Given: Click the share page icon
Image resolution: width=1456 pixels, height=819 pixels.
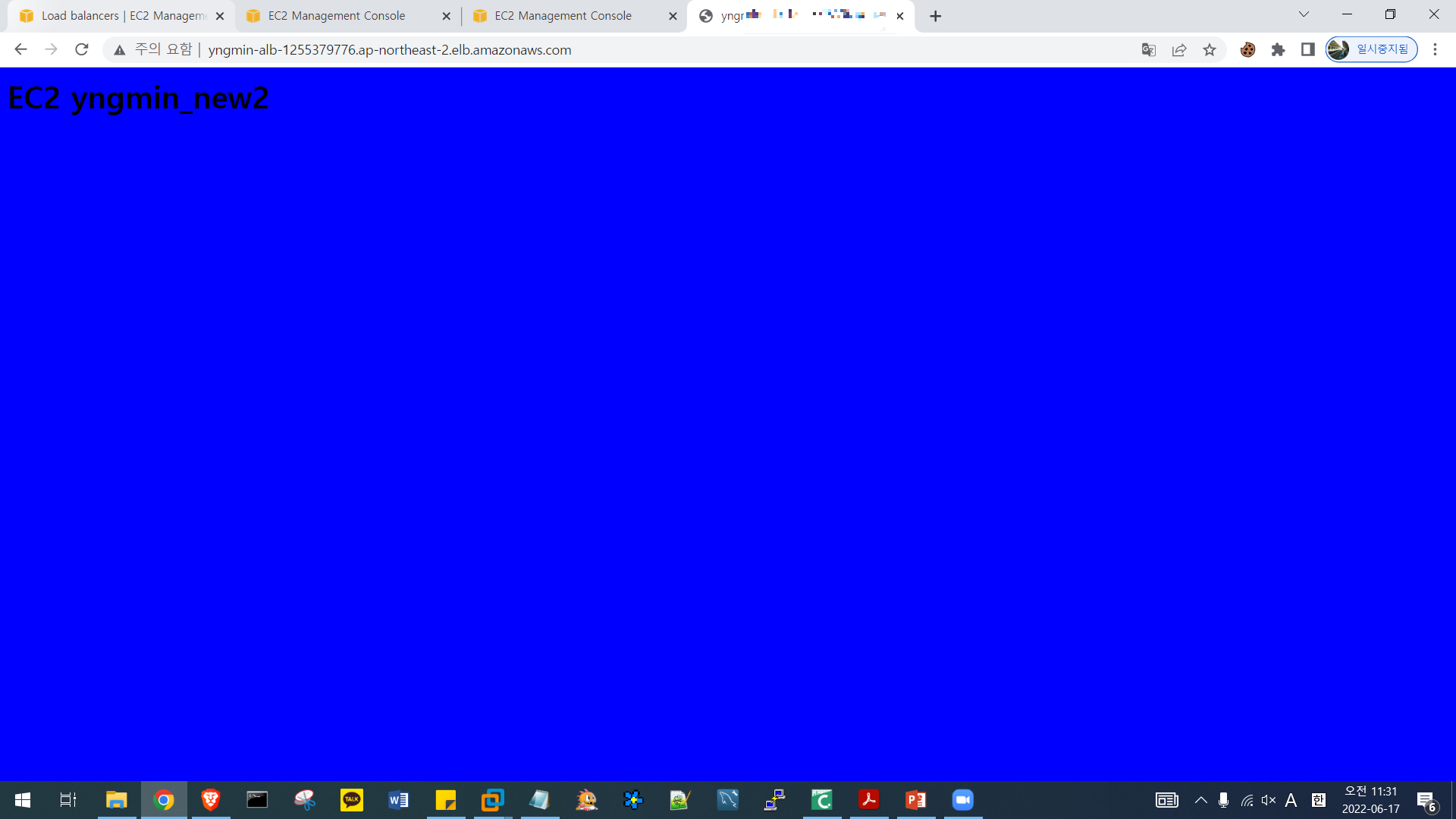Looking at the screenshot, I should [1179, 50].
